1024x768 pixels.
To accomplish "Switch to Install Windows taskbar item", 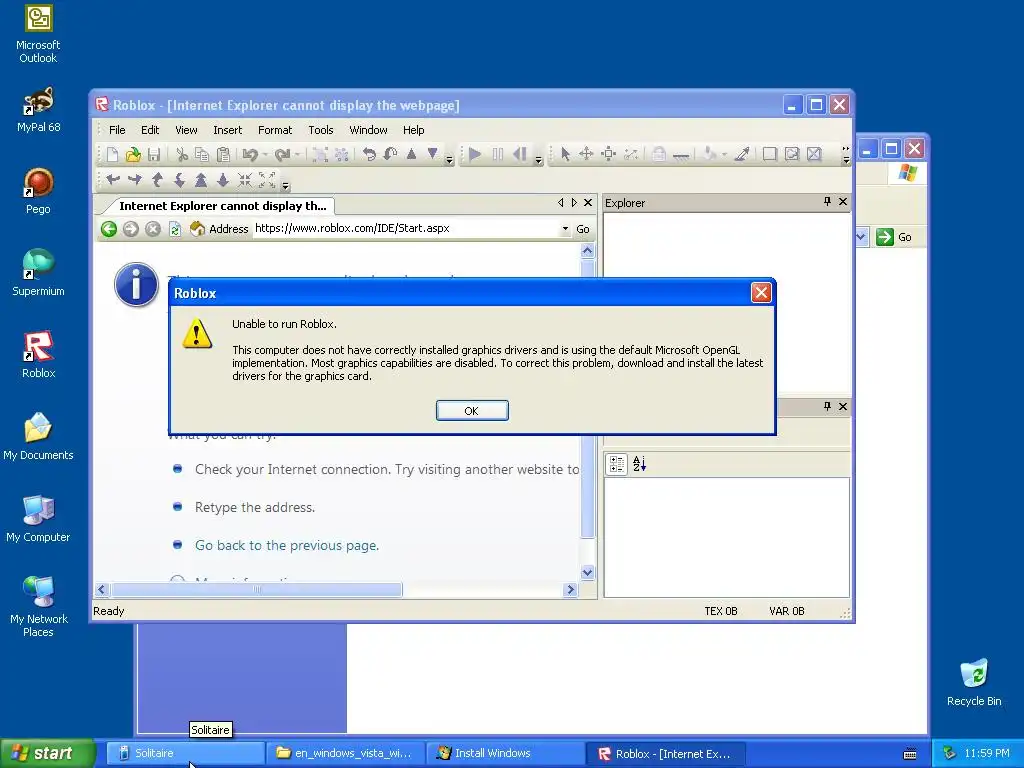I will pos(504,754).
